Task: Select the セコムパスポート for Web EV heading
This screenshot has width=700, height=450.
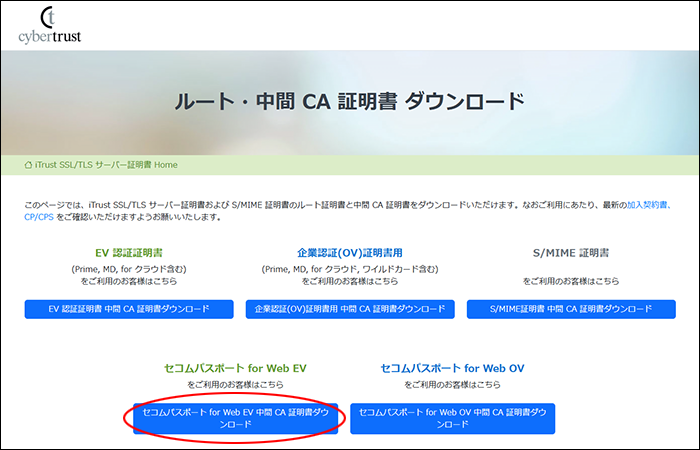Action: point(235,368)
